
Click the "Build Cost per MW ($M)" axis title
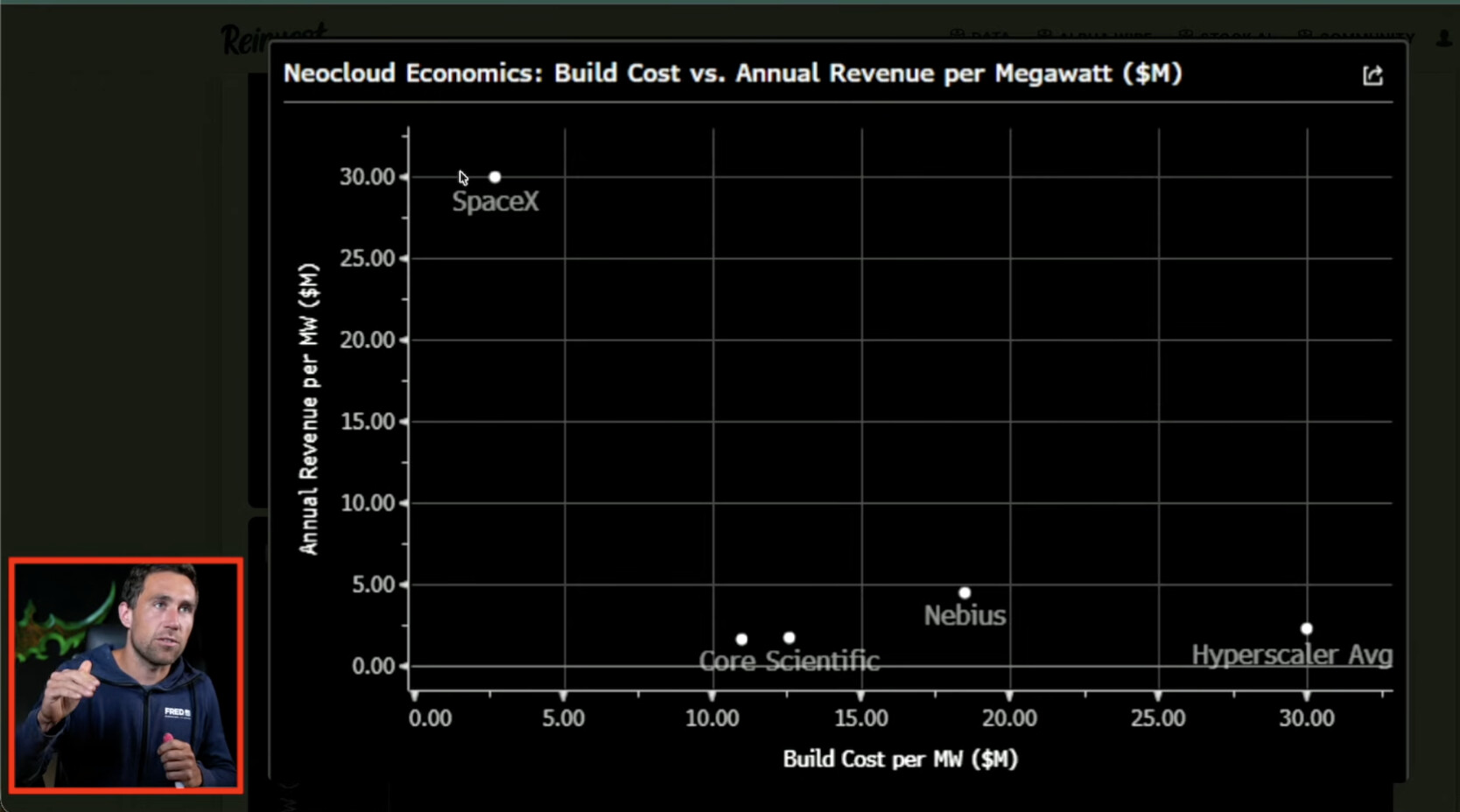(900, 759)
